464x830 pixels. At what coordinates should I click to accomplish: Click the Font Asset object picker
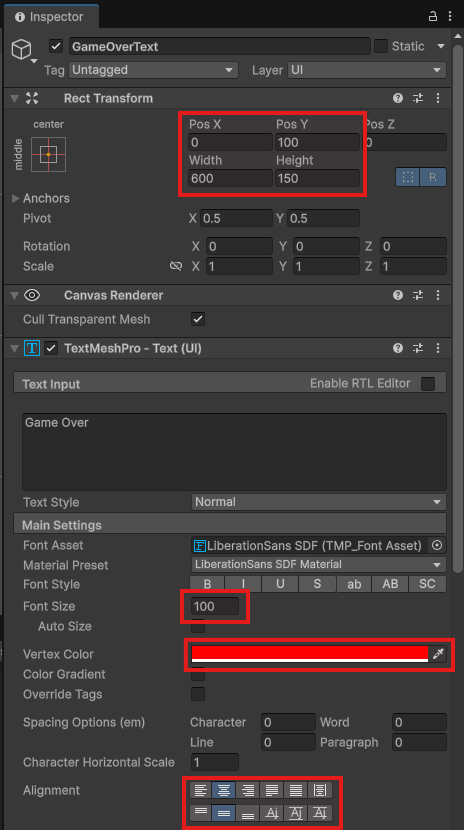pyautogui.click(x=437, y=545)
